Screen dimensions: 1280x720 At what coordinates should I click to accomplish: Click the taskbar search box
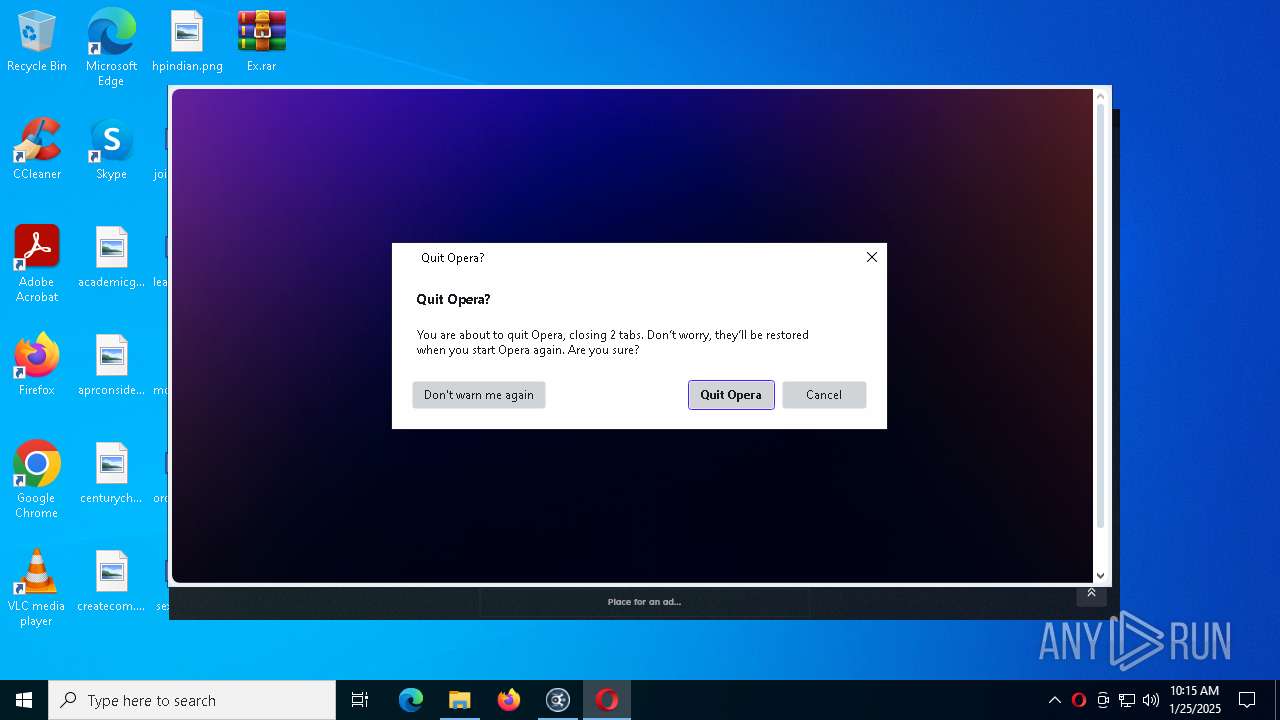click(192, 700)
